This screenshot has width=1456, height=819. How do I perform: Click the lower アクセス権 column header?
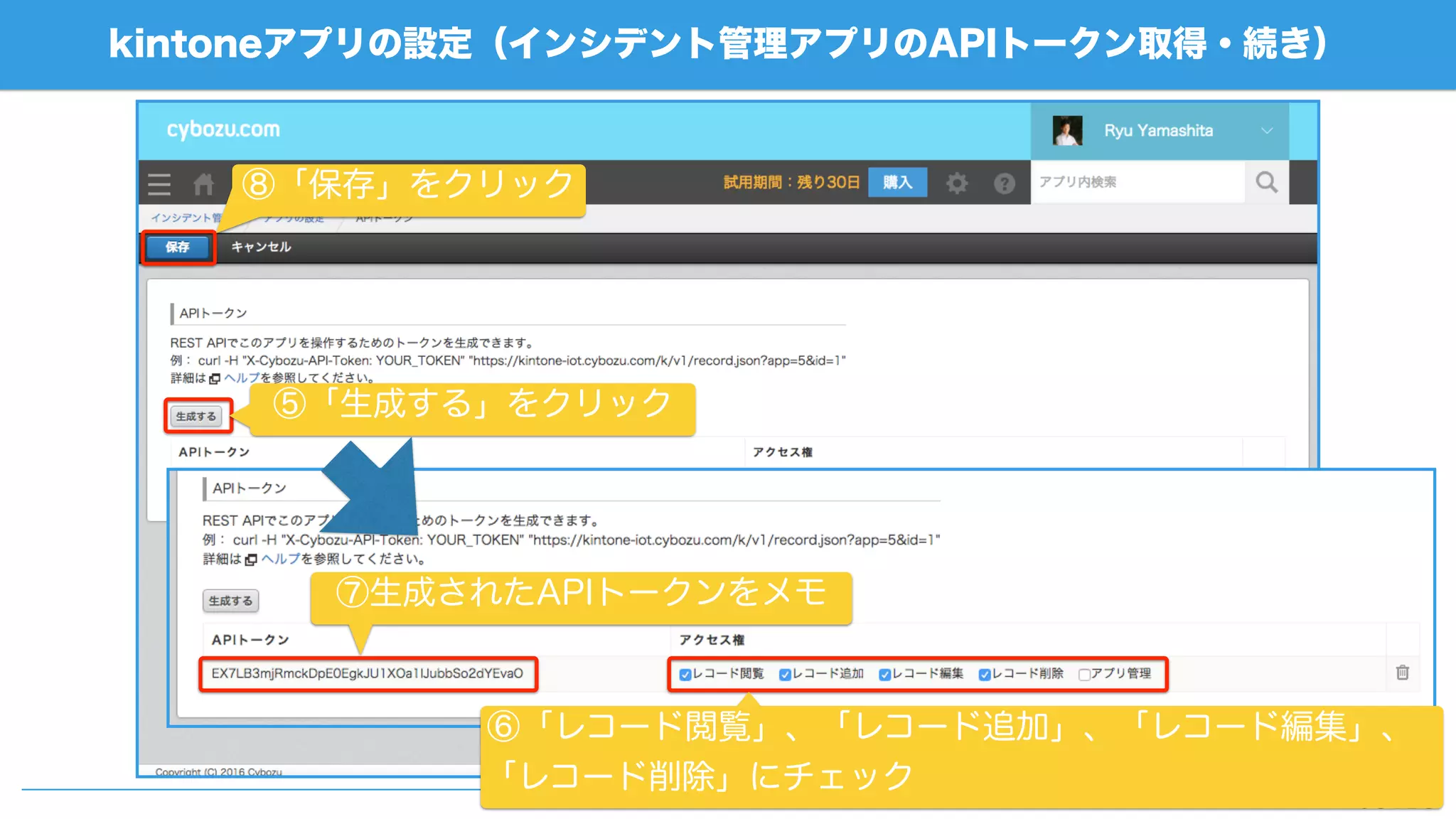(712, 640)
